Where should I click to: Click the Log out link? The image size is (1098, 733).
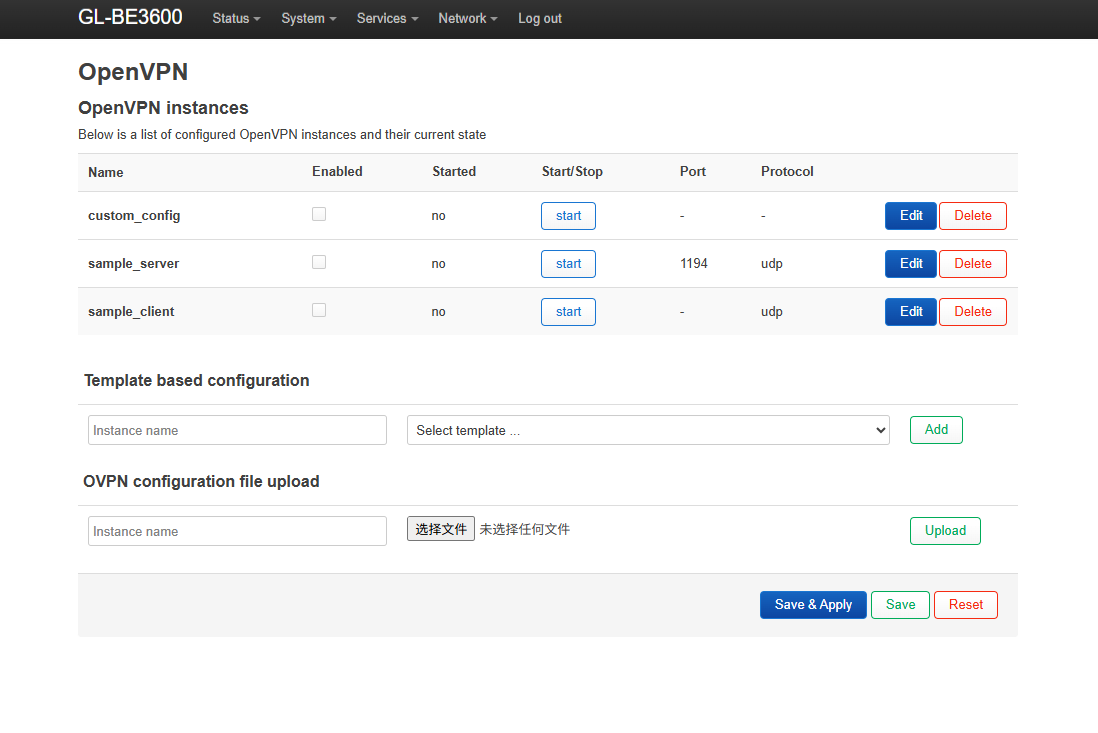[540, 18]
